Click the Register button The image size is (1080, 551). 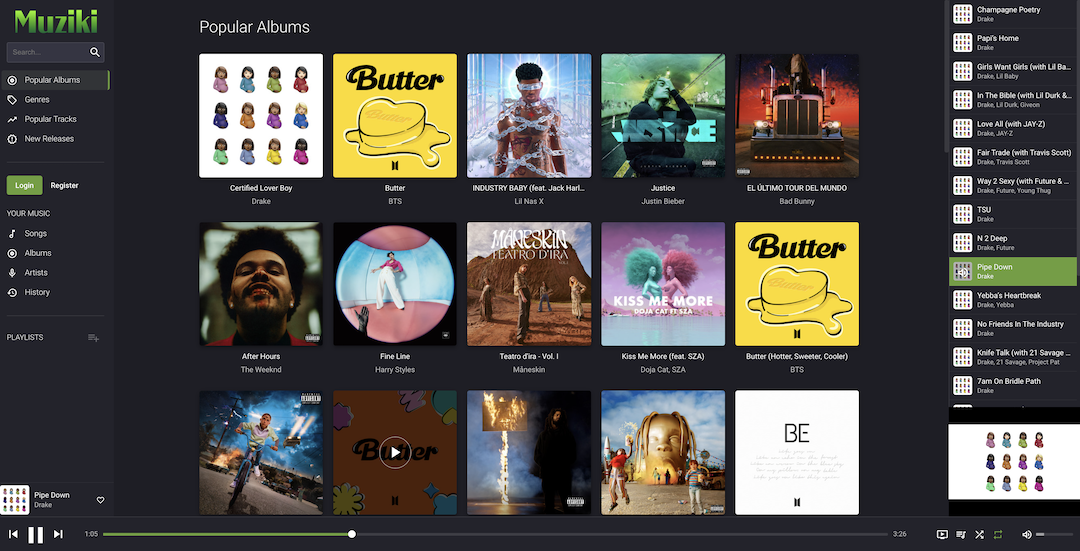click(65, 185)
